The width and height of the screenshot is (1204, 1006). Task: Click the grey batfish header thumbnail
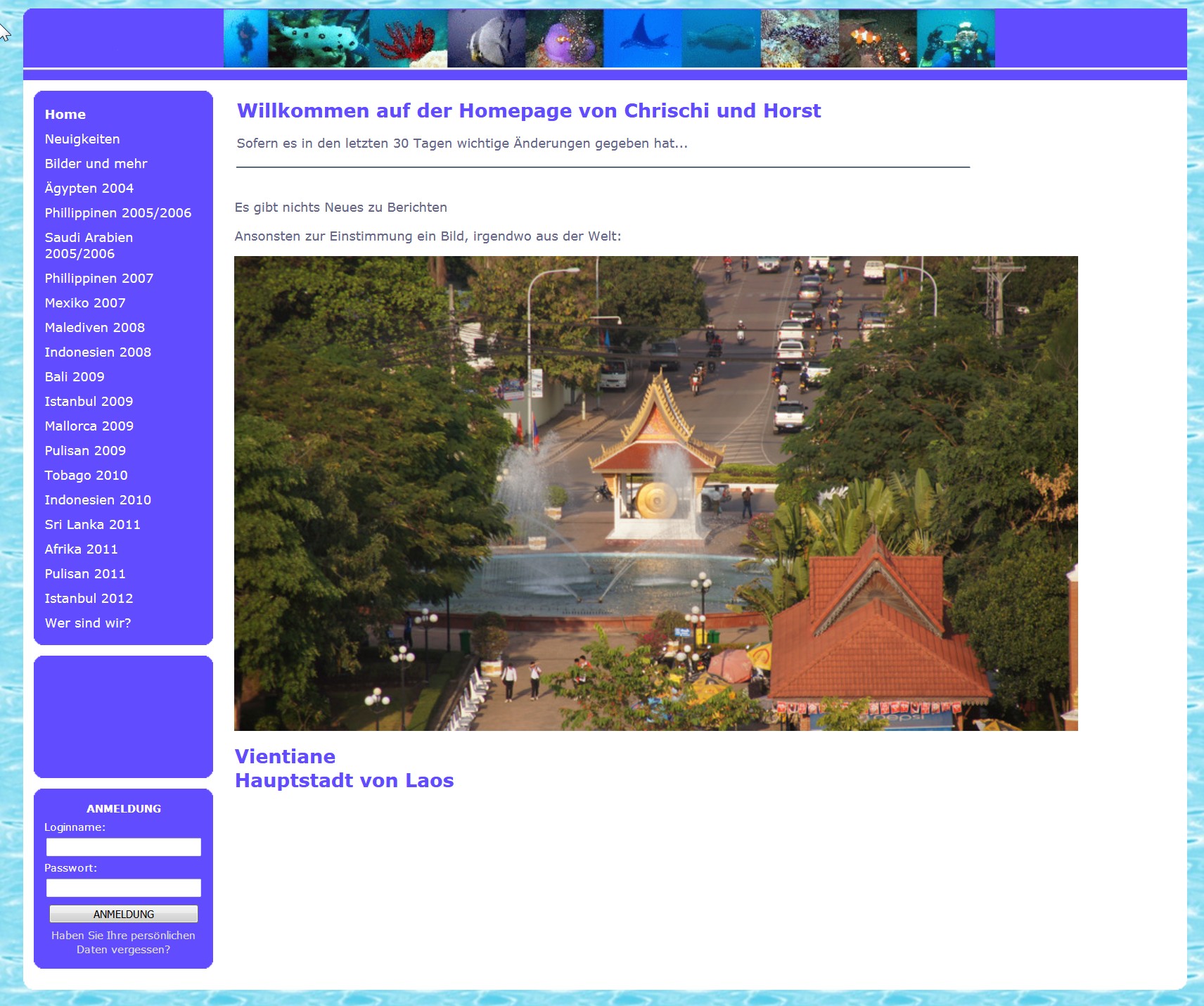[487, 39]
